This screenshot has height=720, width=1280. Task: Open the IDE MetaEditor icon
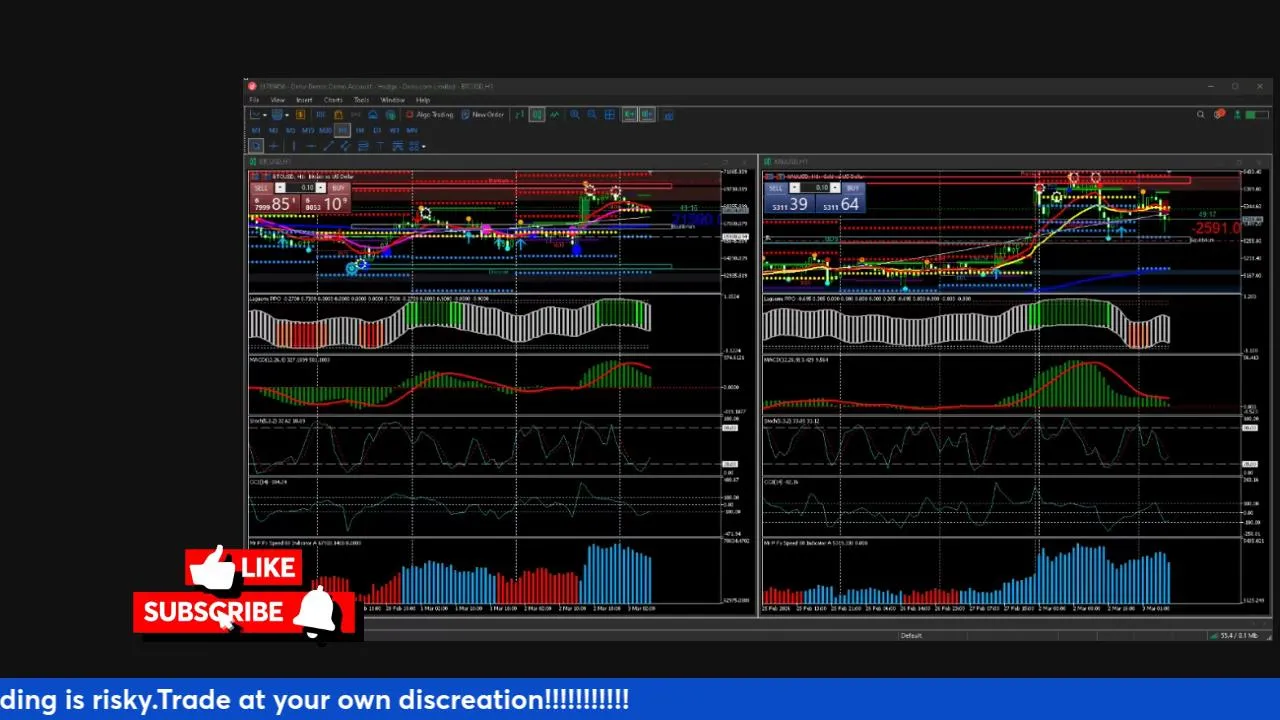tap(320, 115)
